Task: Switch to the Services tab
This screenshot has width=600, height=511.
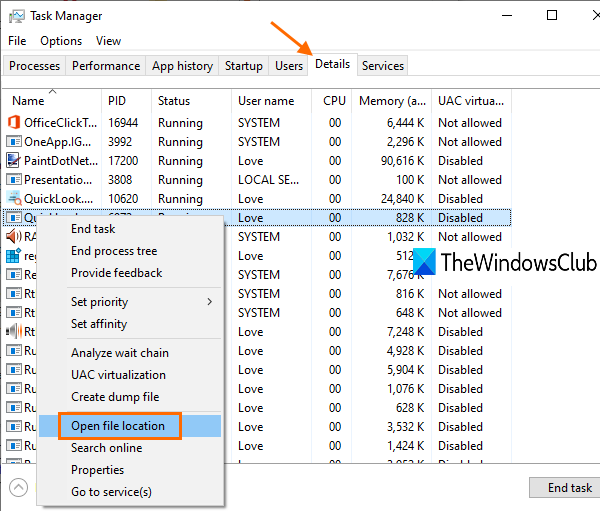Action: coord(383,66)
